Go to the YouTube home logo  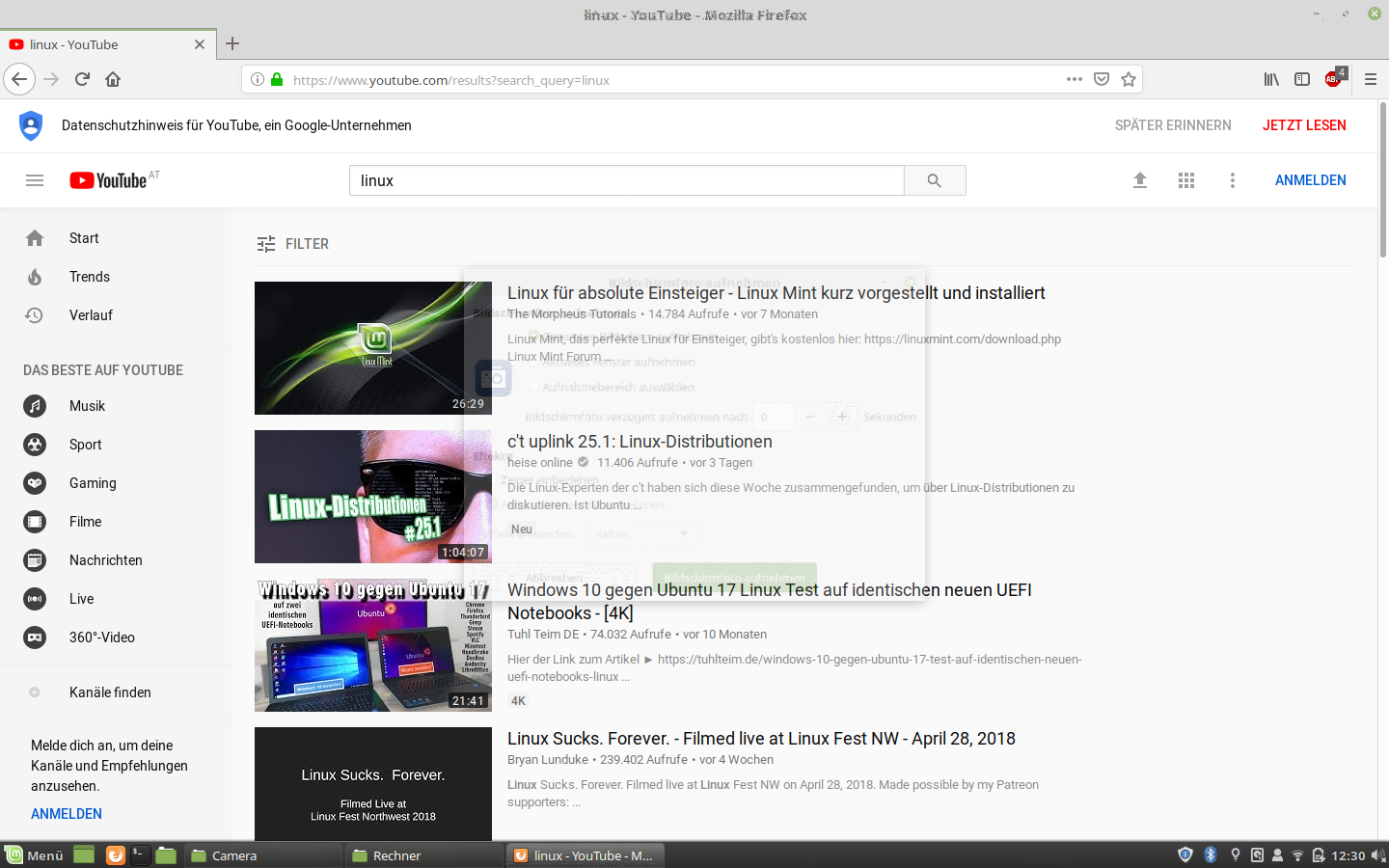(x=108, y=180)
